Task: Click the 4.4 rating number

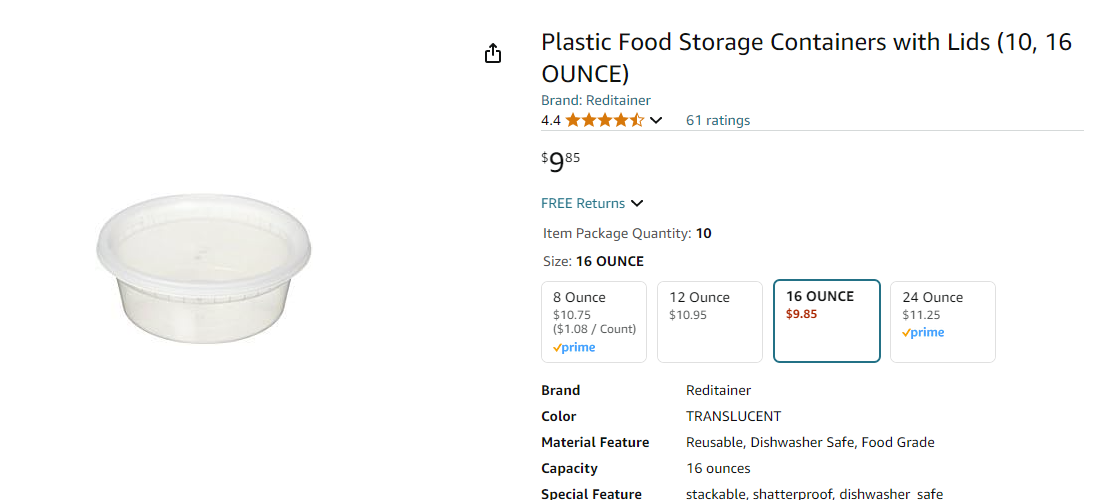Action: 551,121
